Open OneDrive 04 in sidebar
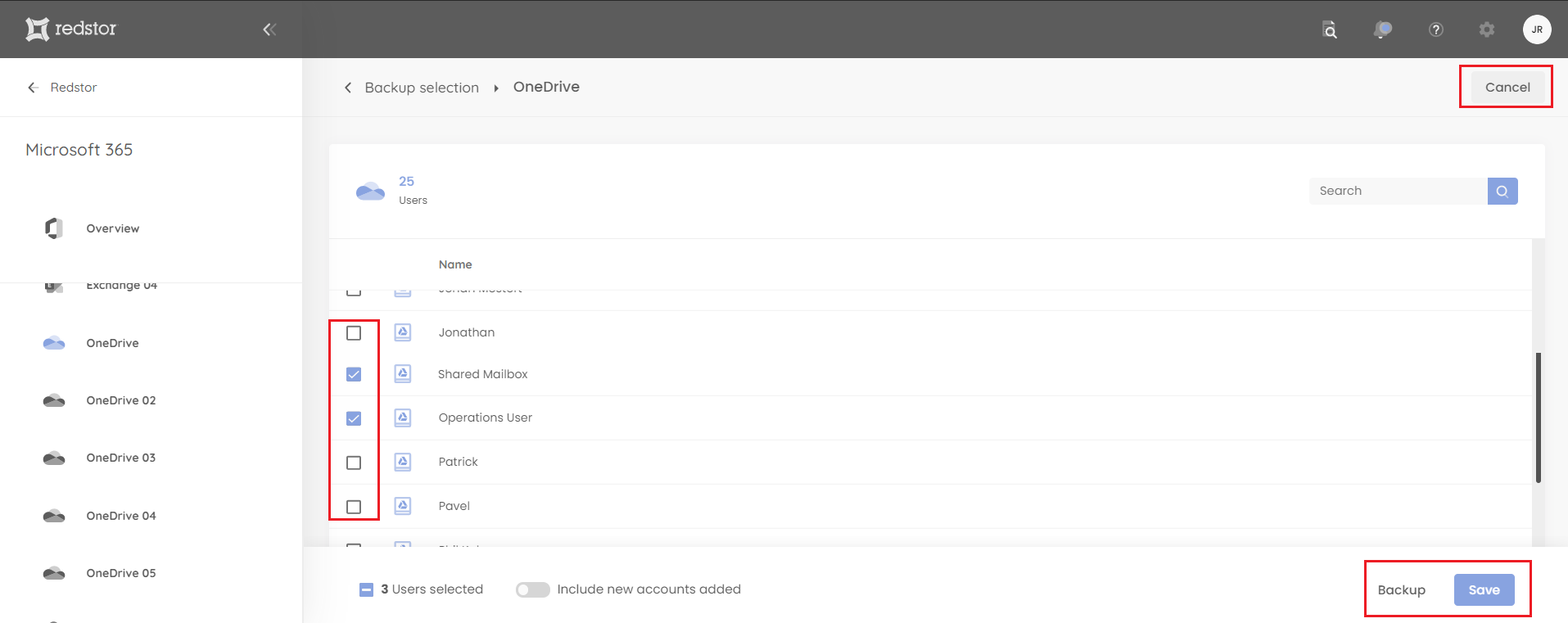1568x623 pixels. (x=121, y=516)
